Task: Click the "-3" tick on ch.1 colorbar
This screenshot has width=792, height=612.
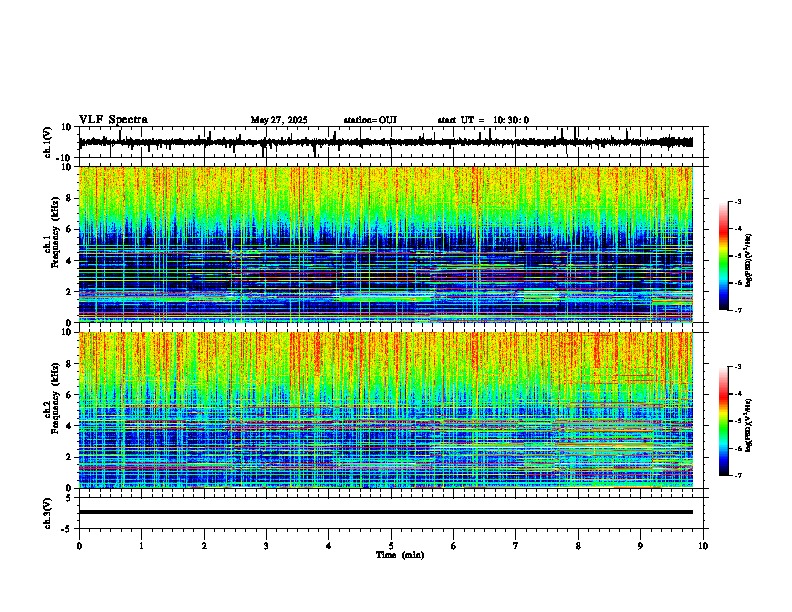Action: (738, 201)
